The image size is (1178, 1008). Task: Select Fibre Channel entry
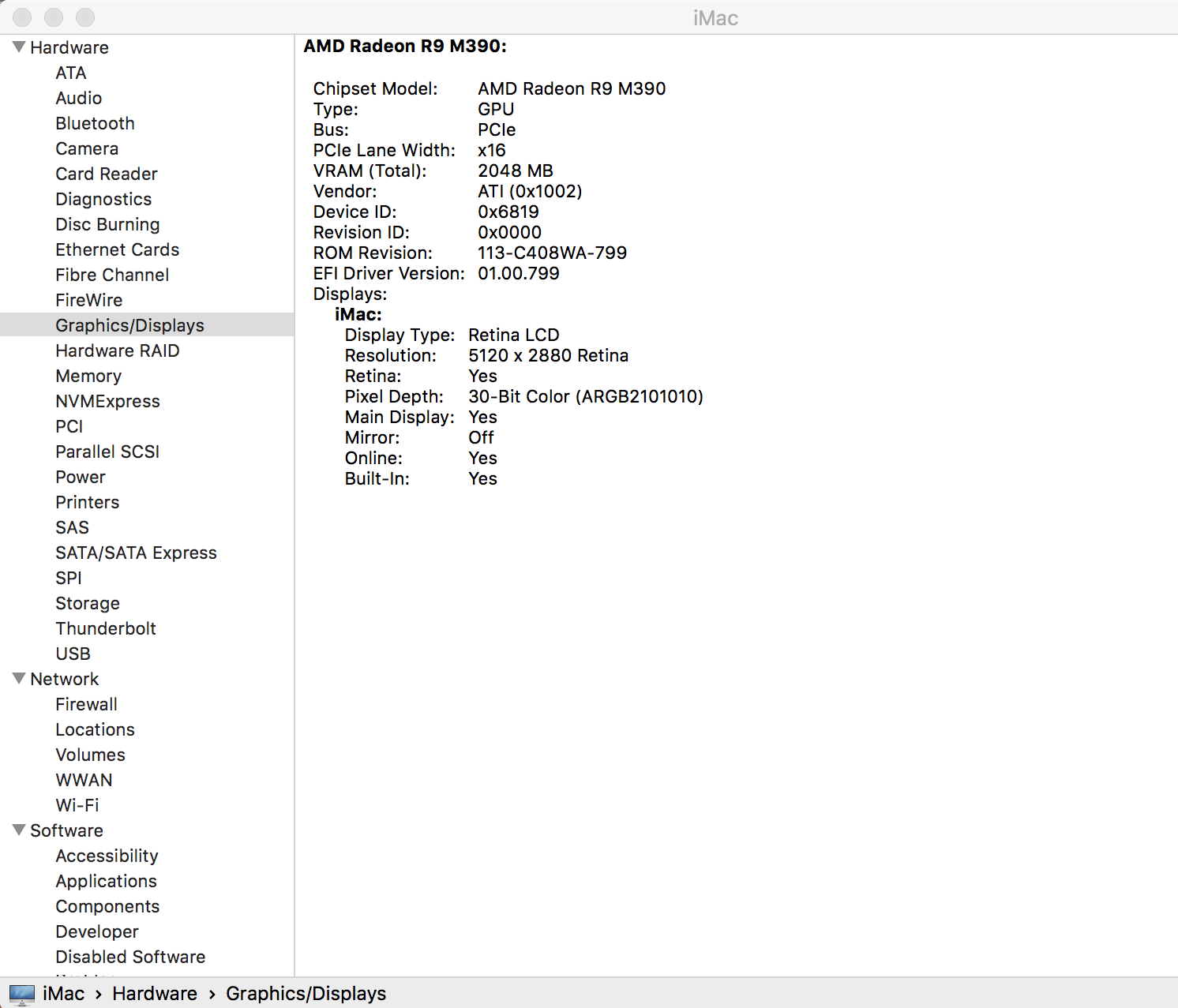coord(113,275)
